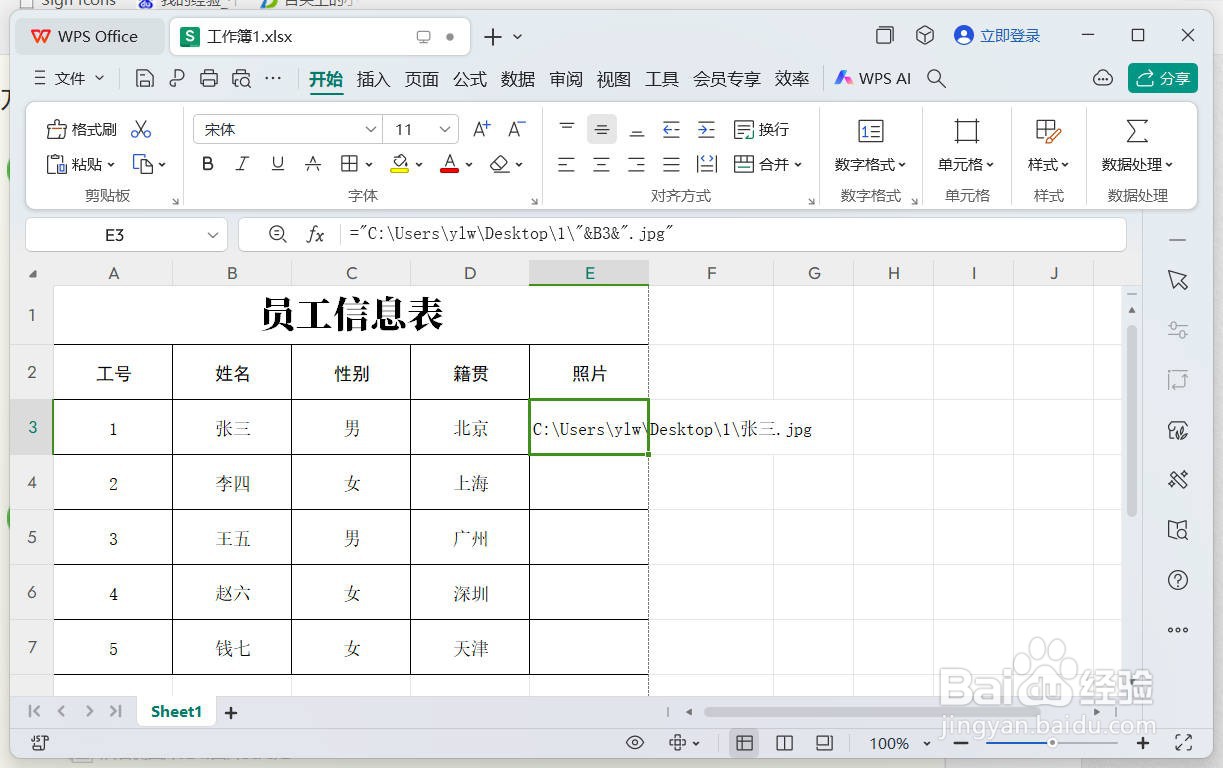Viewport: 1223px width, 768px height.
Task: Click the Increase Indent icon
Action: (706, 129)
